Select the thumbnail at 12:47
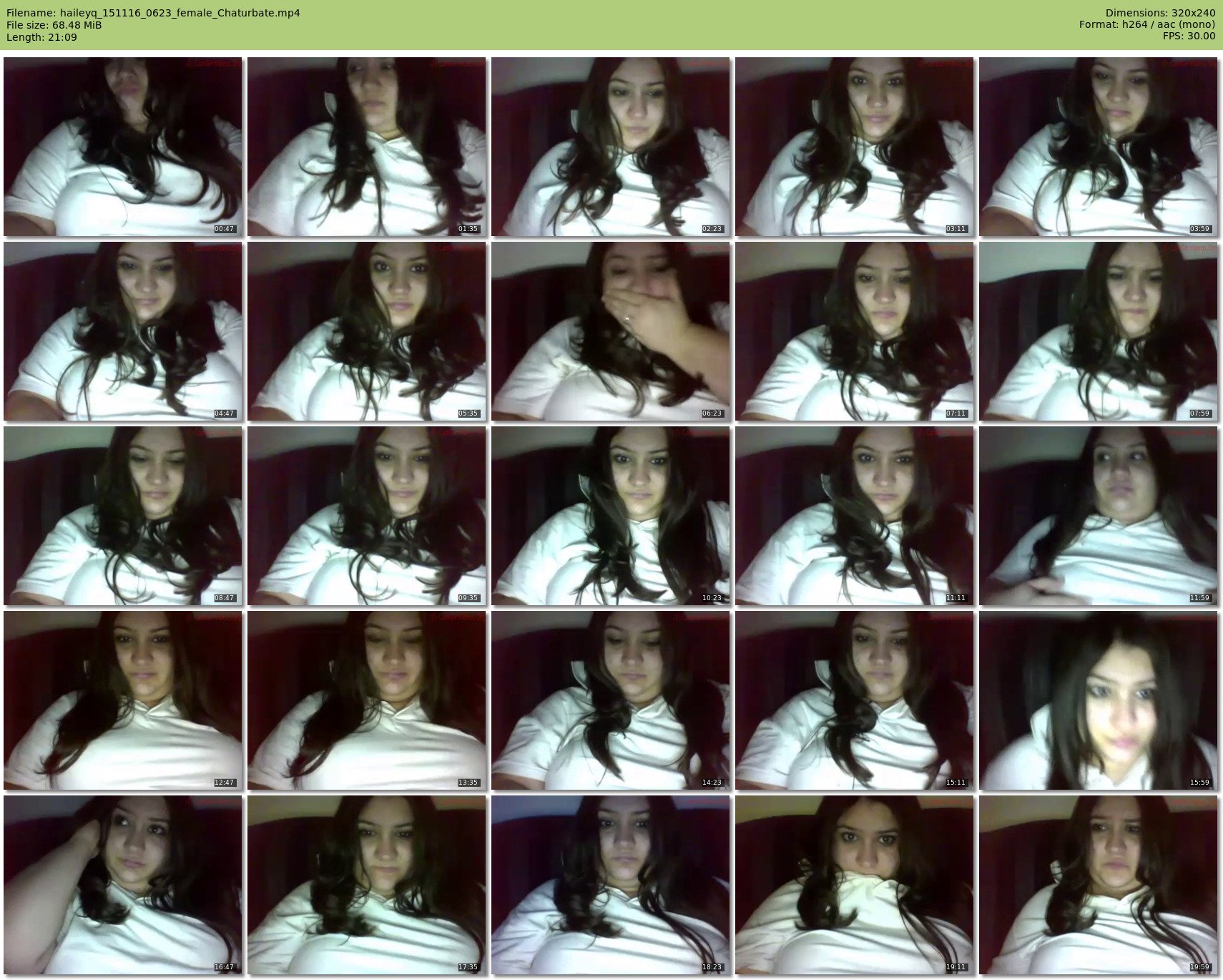 pyautogui.click(x=123, y=700)
